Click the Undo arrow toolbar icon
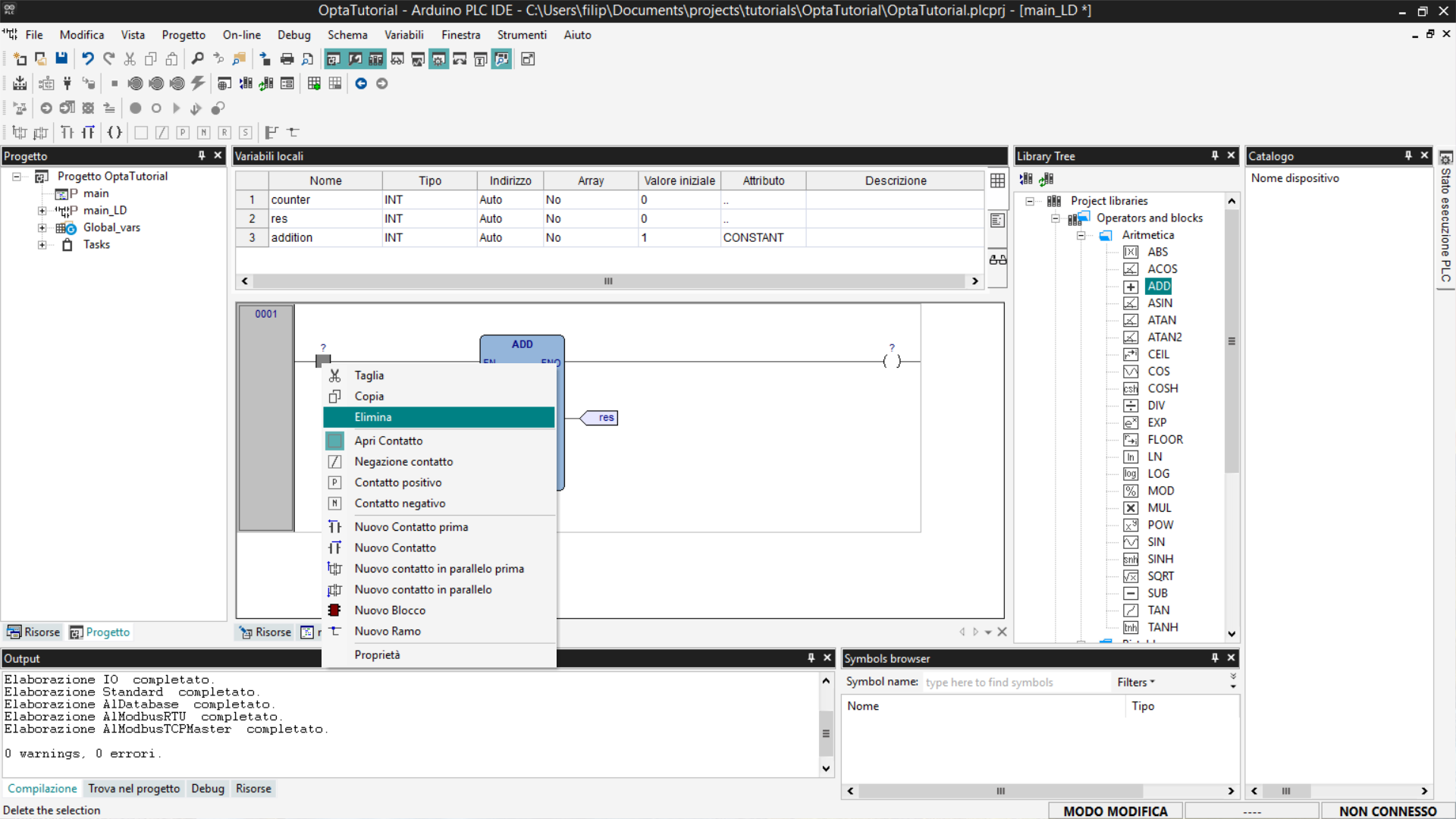 [88, 59]
